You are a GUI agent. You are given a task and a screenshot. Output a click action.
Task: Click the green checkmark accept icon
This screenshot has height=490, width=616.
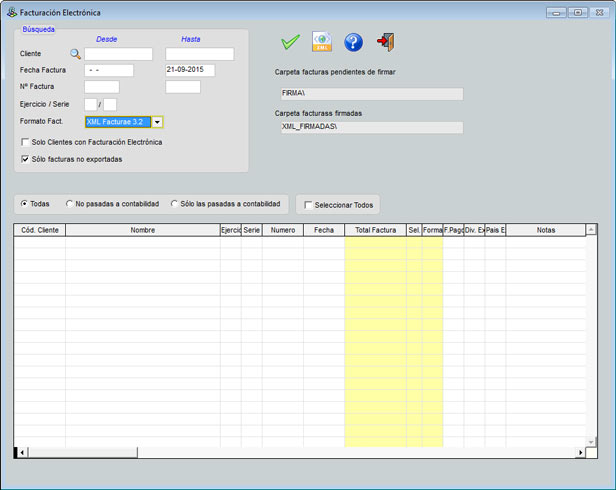(x=291, y=42)
